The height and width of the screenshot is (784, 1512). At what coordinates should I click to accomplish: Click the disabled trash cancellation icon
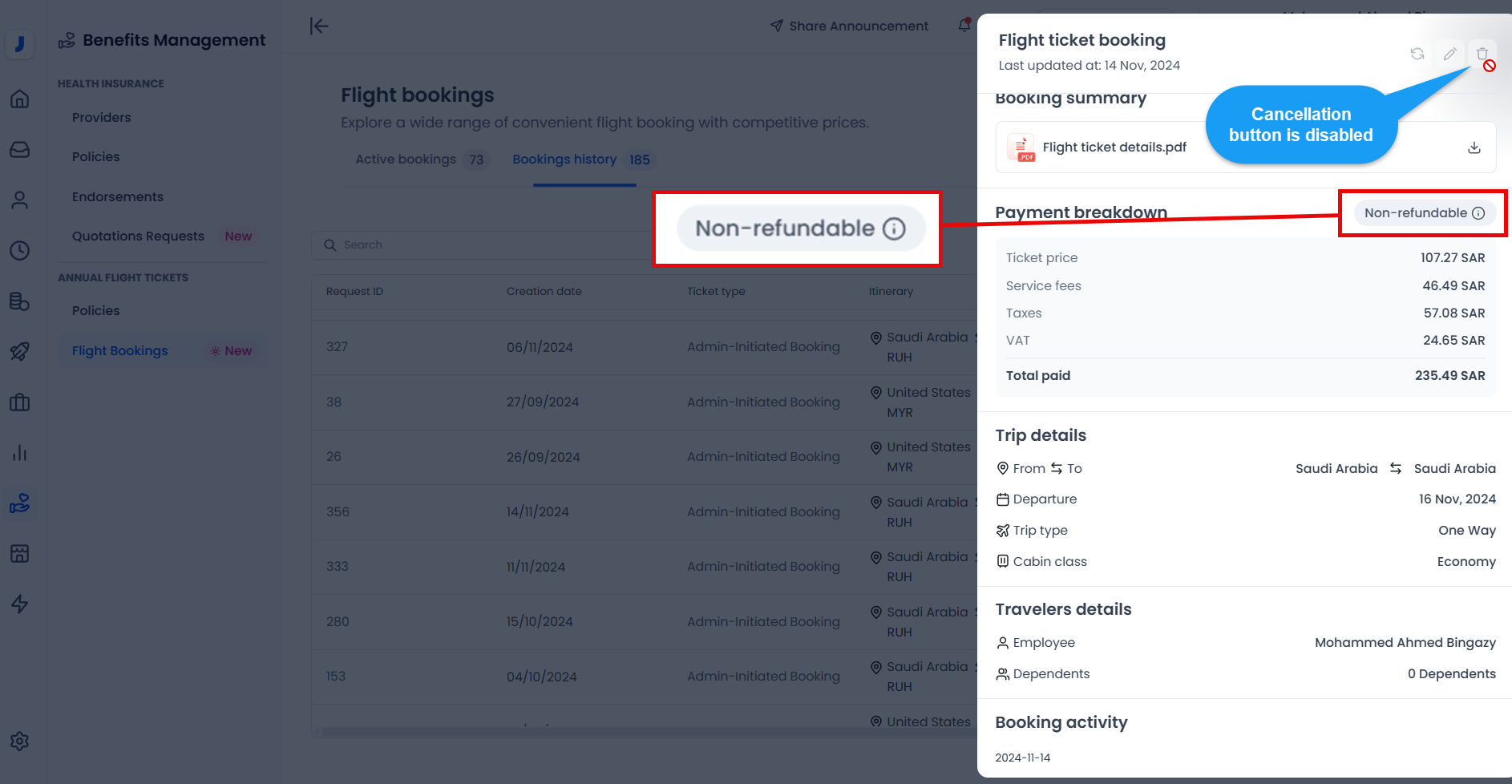tap(1482, 54)
